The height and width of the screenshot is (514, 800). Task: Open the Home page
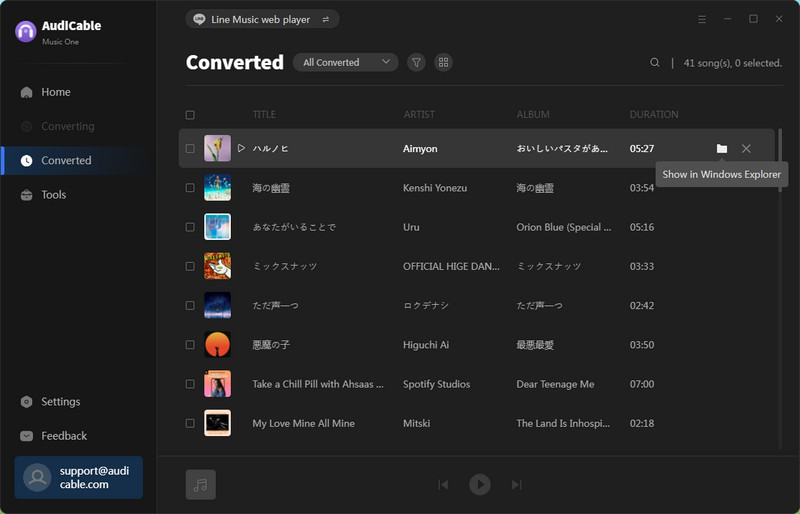tap(46, 92)
